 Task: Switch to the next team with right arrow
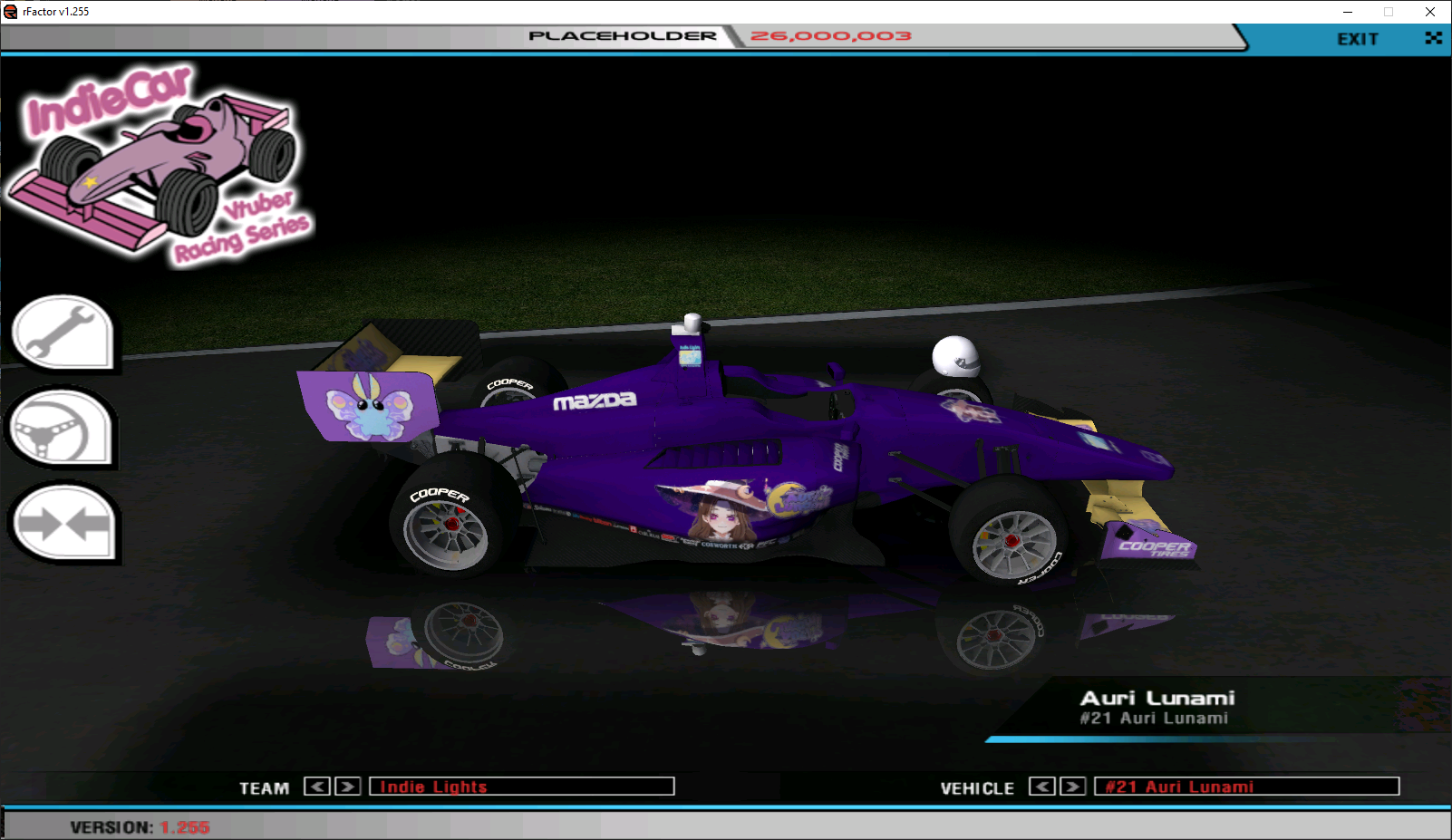point(348,787)
